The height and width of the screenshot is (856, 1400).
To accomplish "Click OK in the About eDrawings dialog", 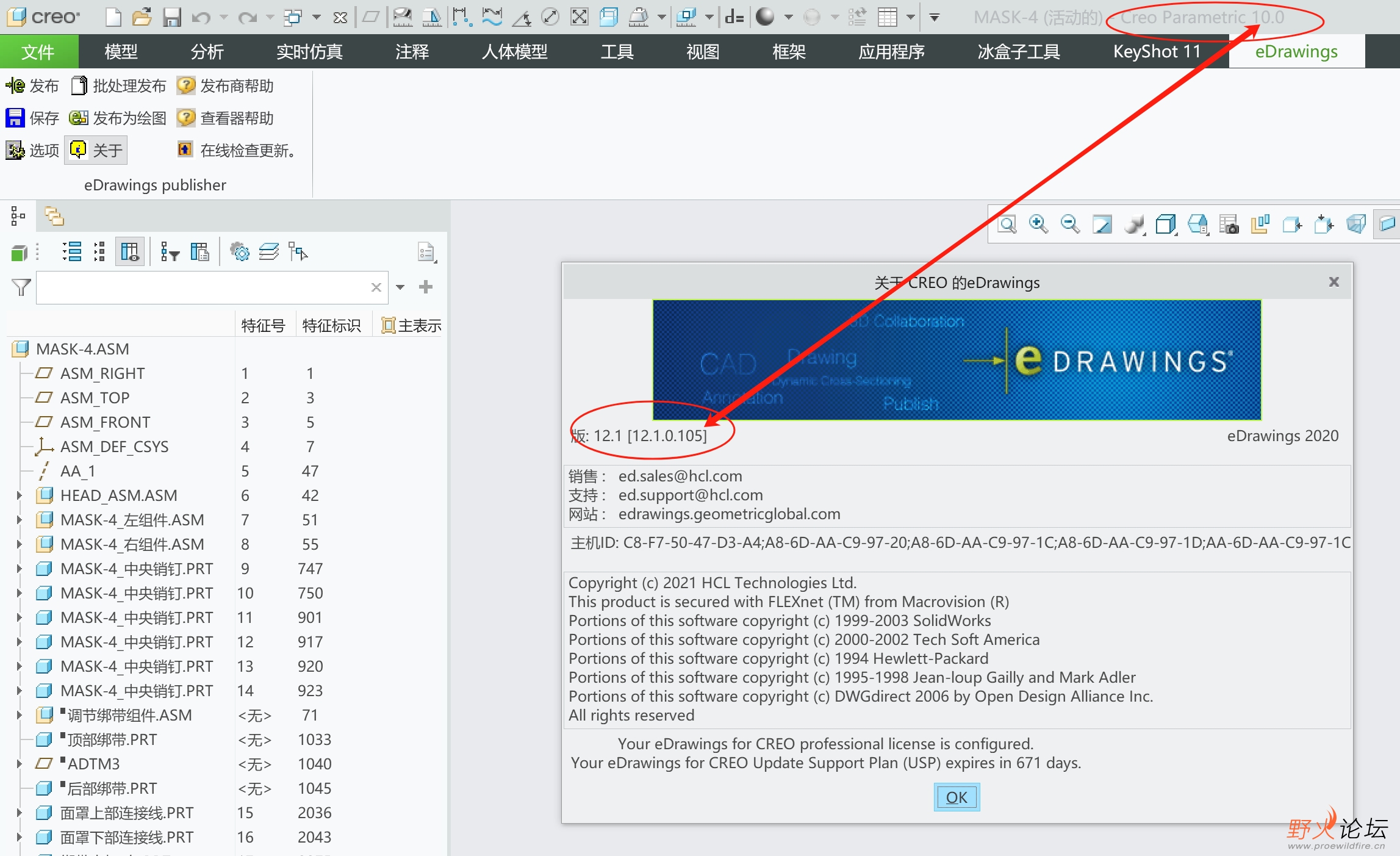I will (957, 797).
